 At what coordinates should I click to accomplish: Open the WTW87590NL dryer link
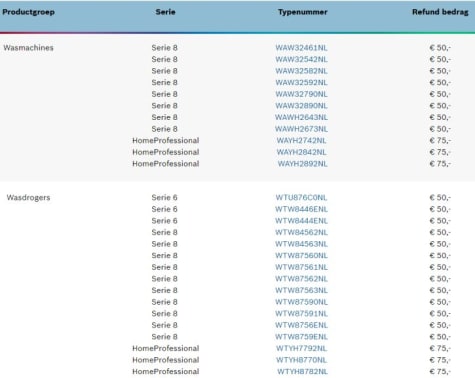301,302
